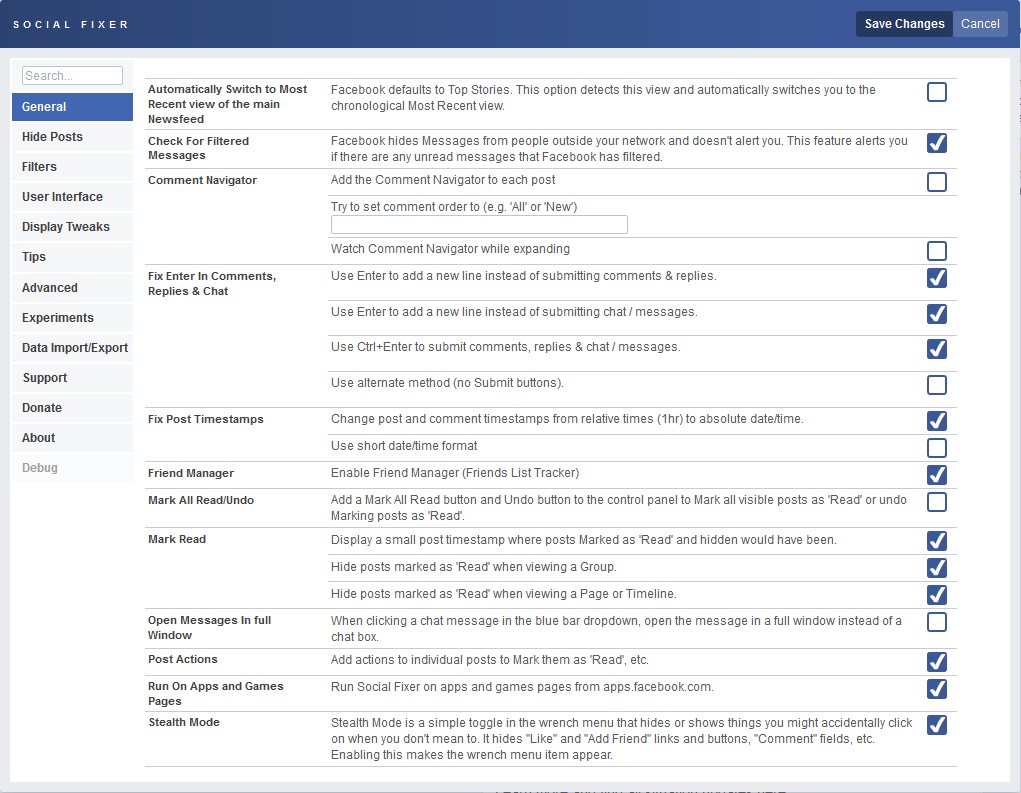The height and width of the screenshot is (793, 1021).
Task: Open the Experiments tab
Action: click(x=72, y=318)
